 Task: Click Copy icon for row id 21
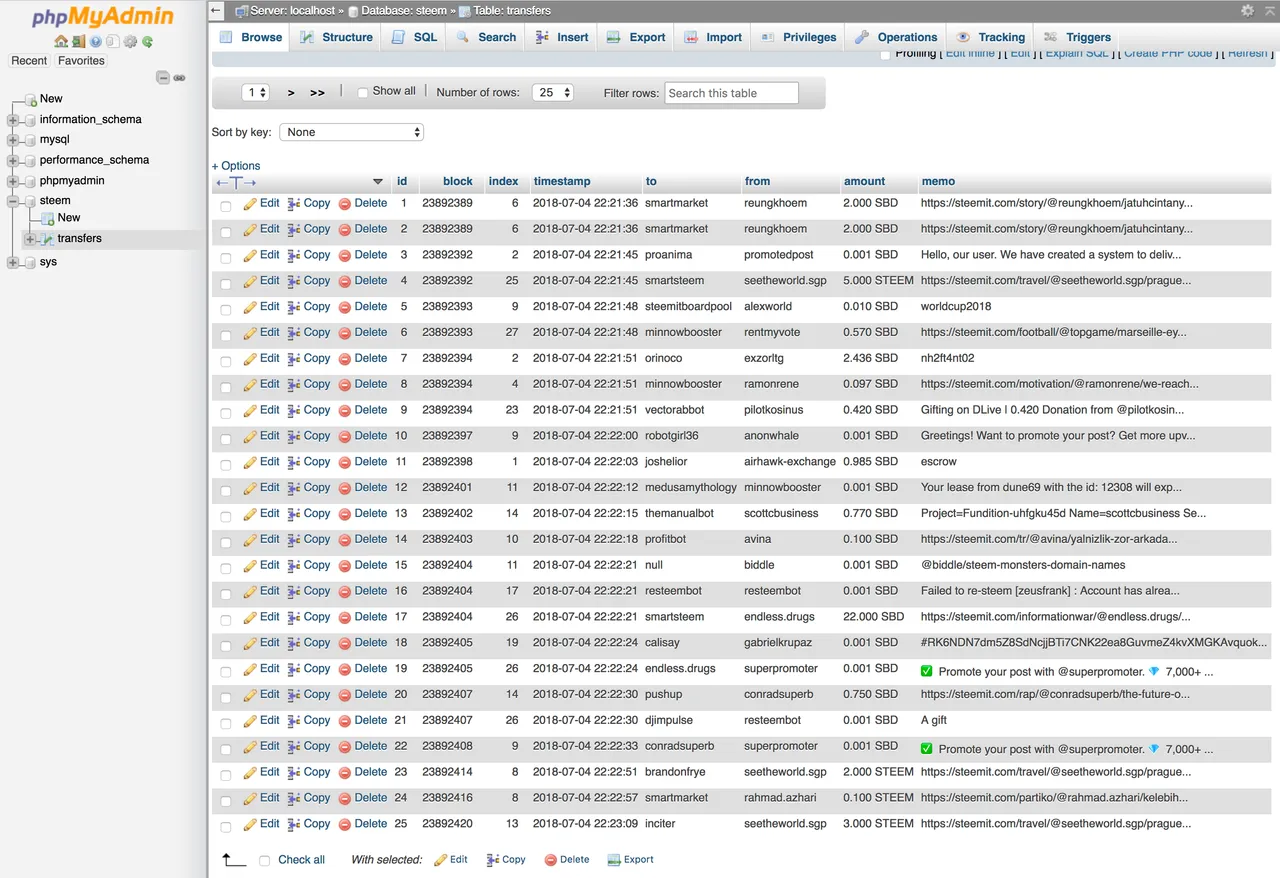tap(294, 721)
